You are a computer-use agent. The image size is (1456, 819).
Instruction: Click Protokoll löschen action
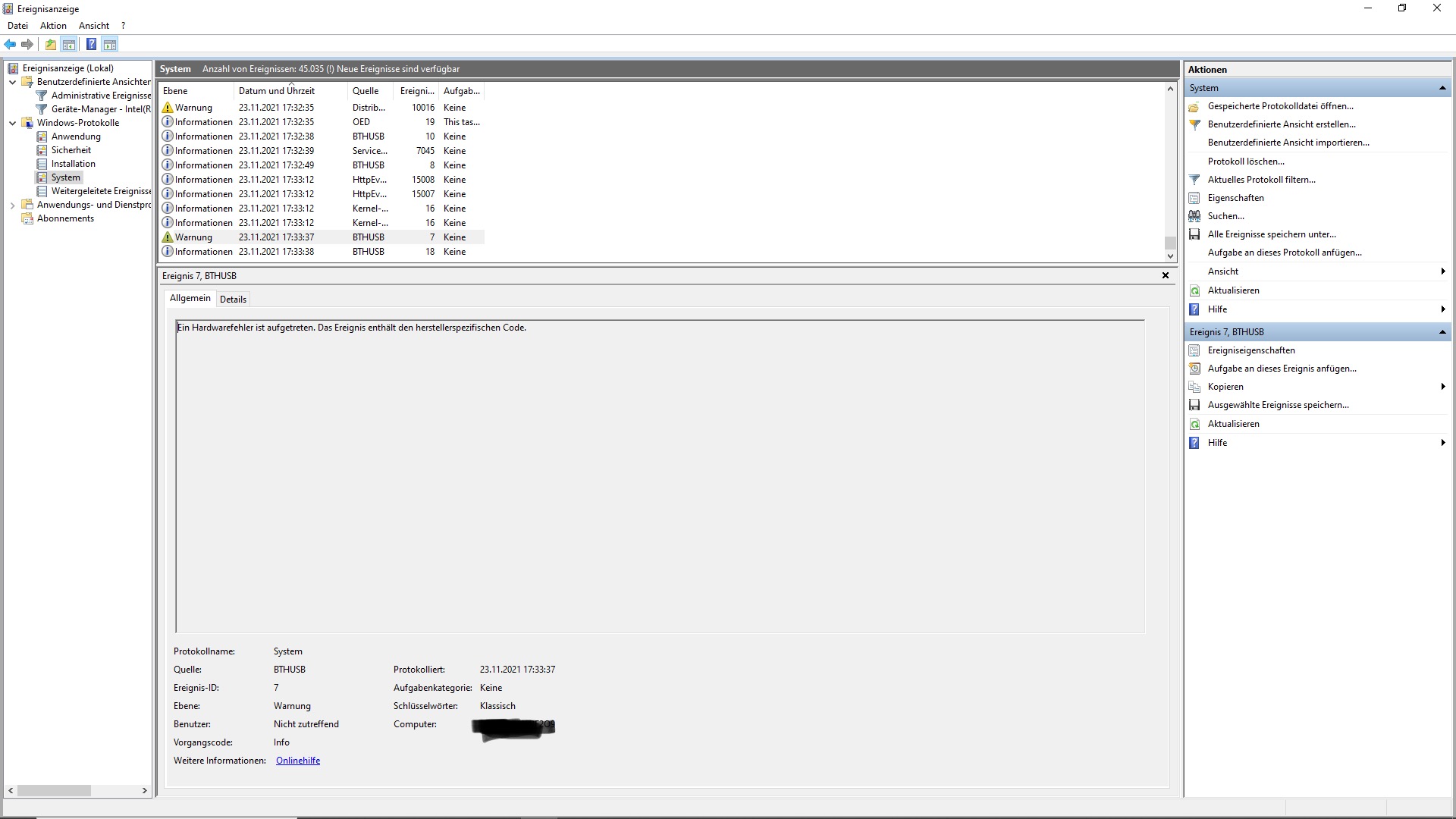(1245, 162)
